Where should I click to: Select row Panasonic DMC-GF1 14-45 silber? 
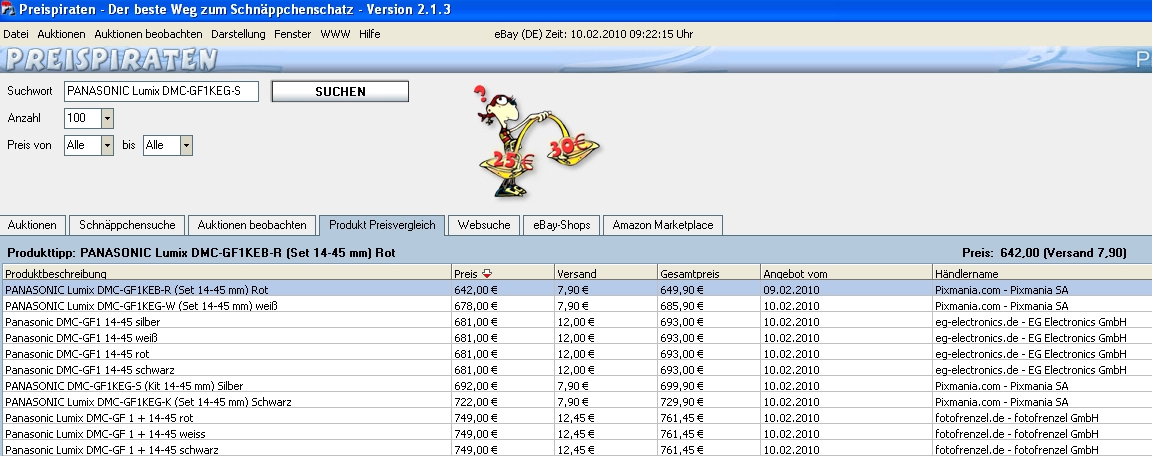tap(577, 322)
